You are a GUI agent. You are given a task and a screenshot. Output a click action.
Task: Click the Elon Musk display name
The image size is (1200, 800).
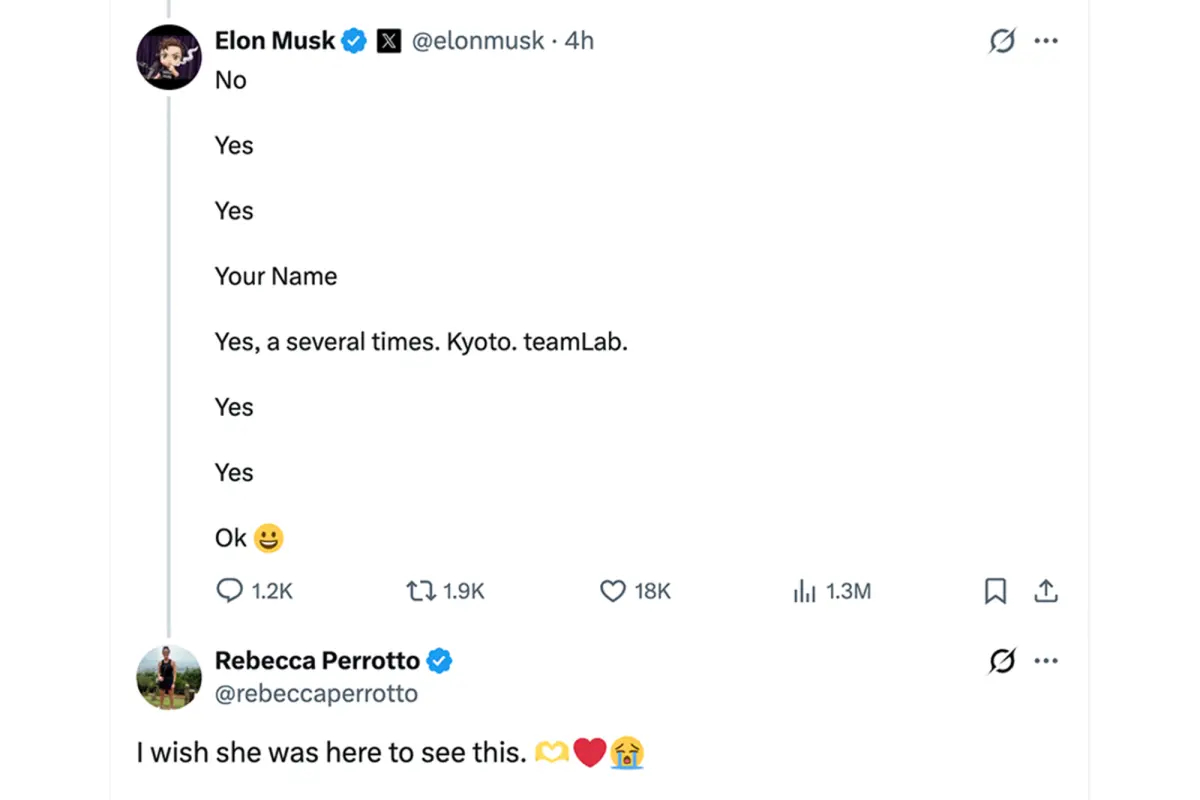pyautogui.click(x=275, y=41)
